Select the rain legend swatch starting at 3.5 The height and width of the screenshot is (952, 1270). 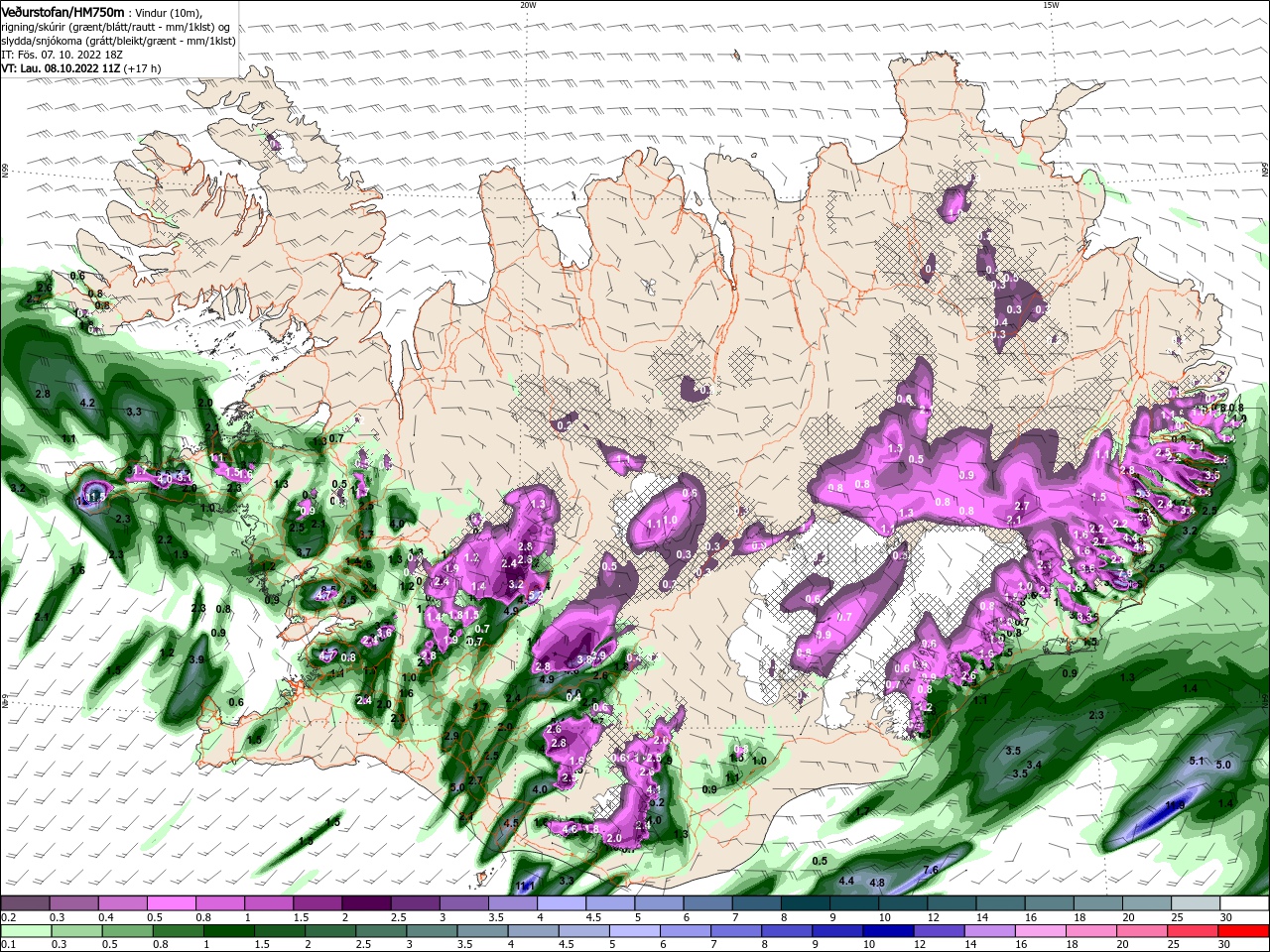[482, 931]
